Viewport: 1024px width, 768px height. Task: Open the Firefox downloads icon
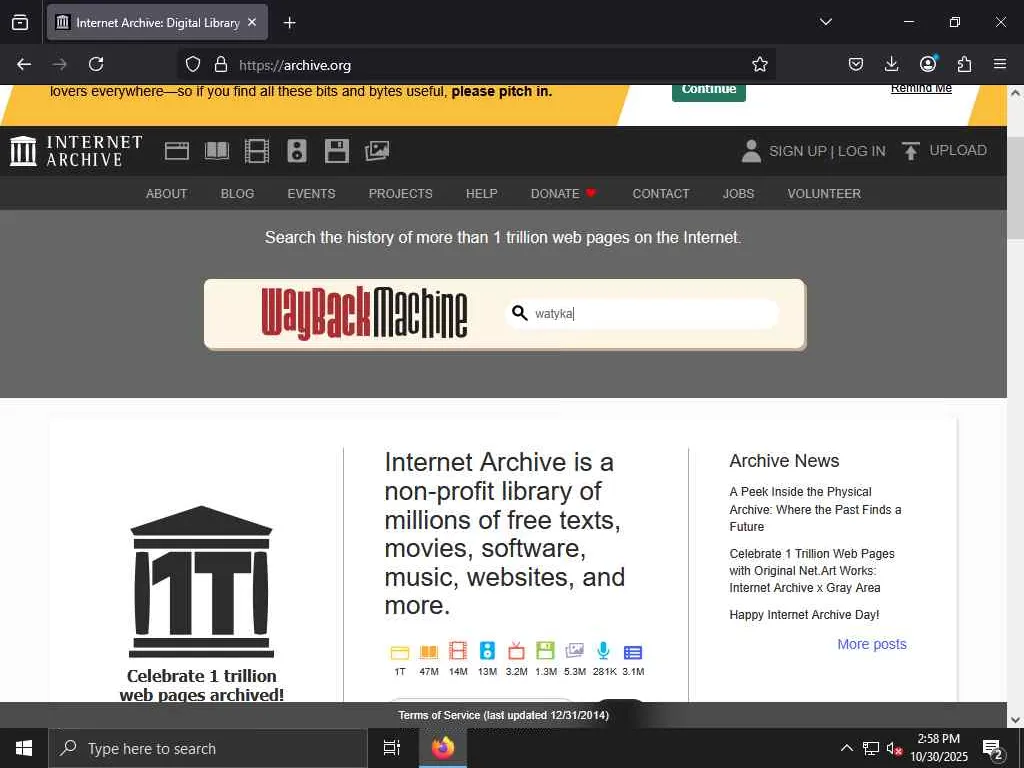[891, 64]
